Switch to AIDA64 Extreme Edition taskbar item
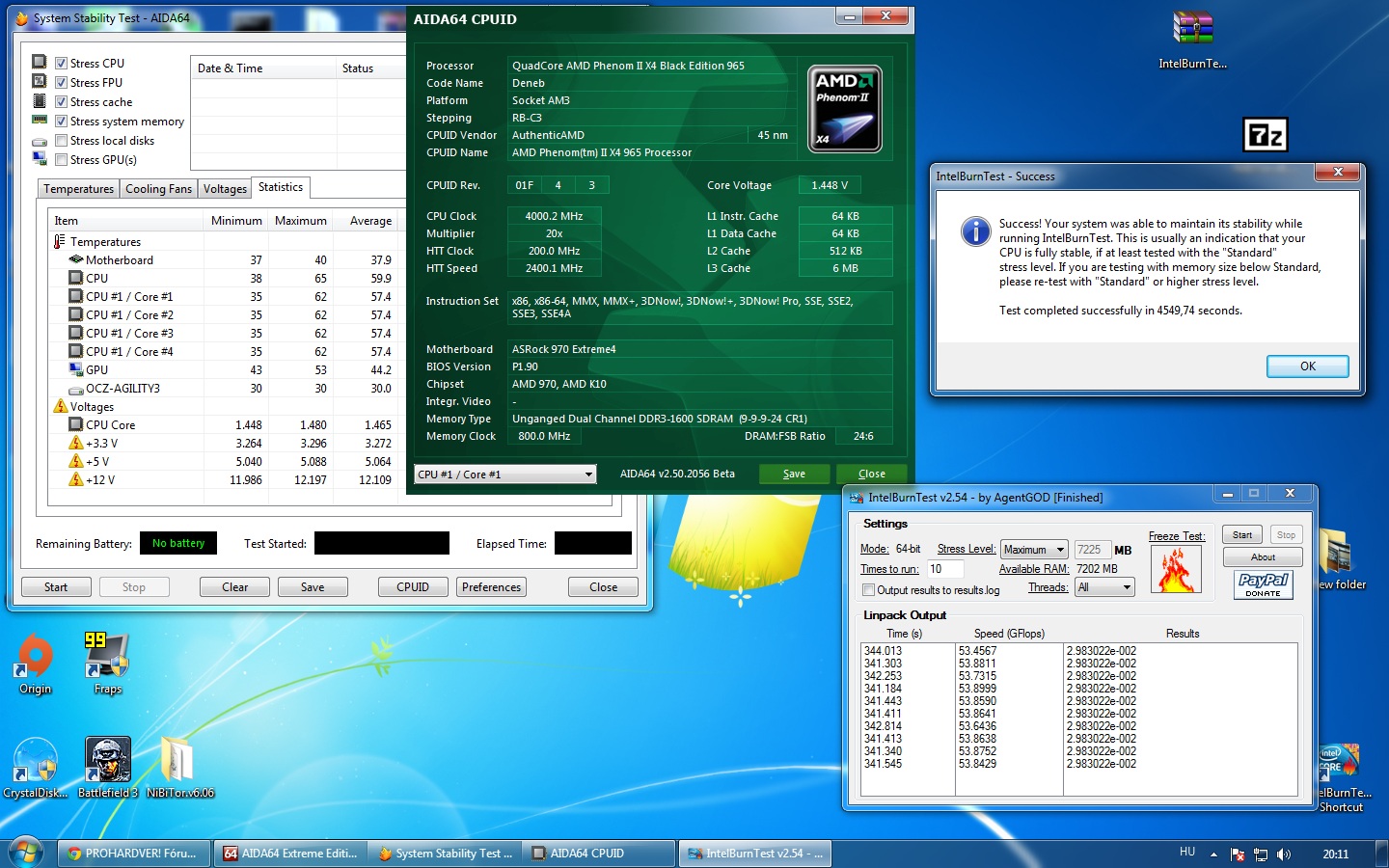The width and height of the screenshot is (1389, 868). pos(289,854)
